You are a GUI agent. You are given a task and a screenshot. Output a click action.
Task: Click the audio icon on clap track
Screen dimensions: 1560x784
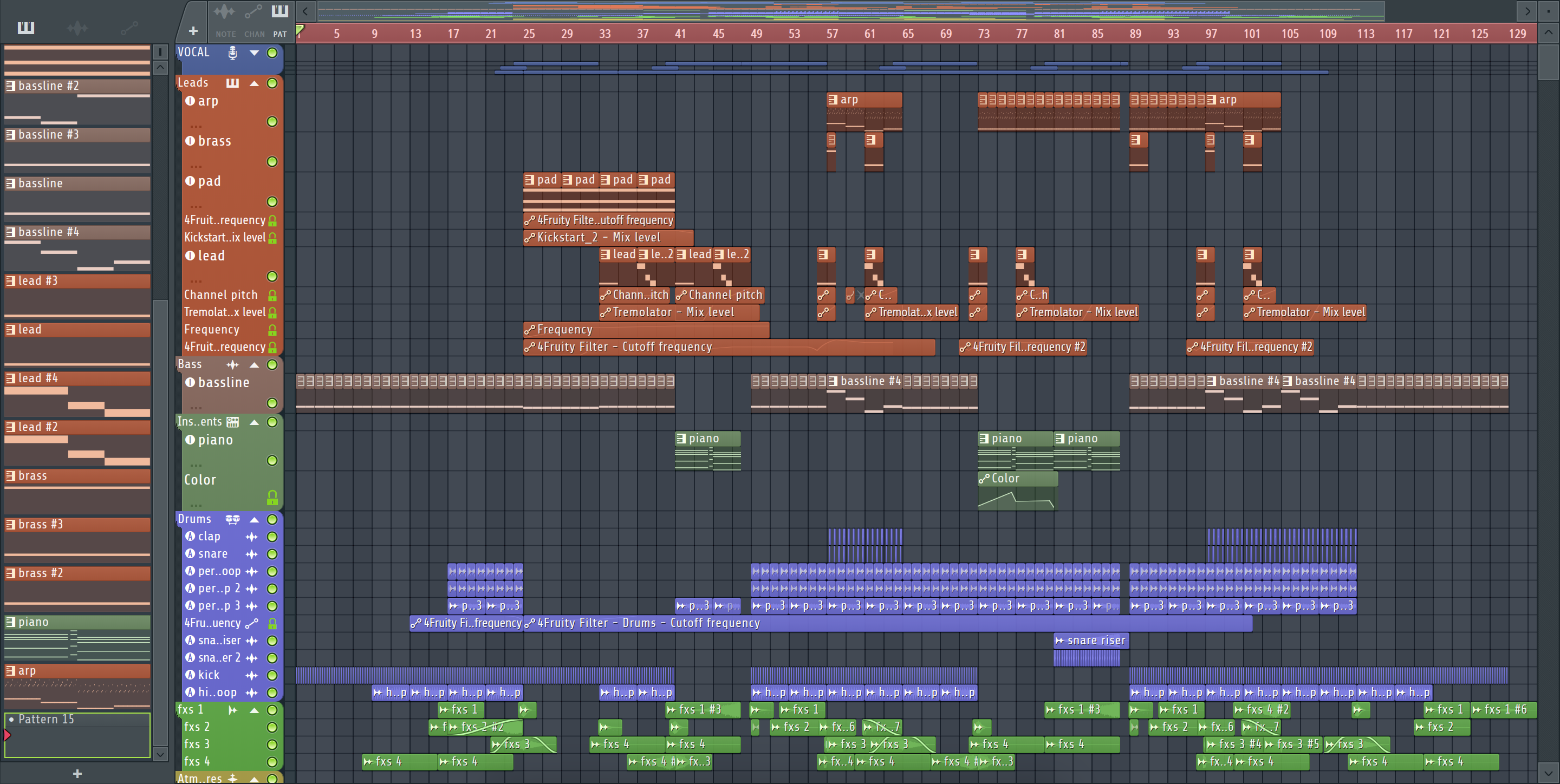[x=252, y=537]
